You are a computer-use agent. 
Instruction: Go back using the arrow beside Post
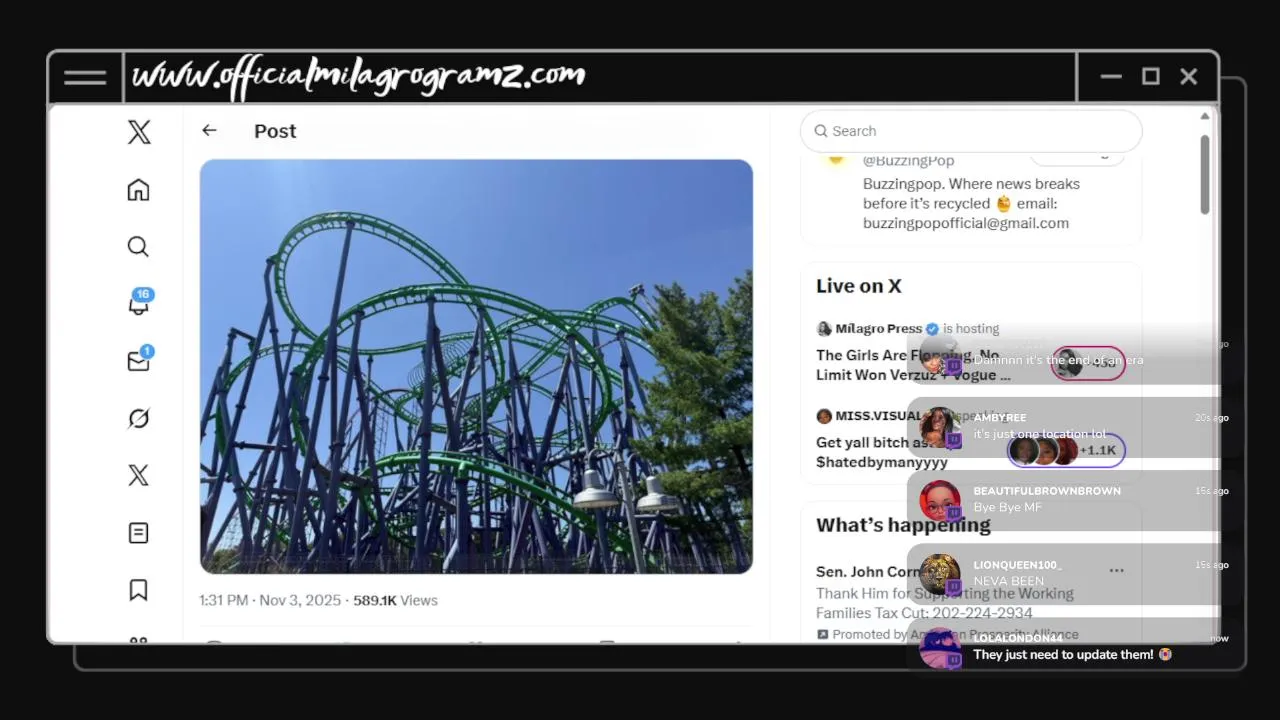(x=209, y=130)
